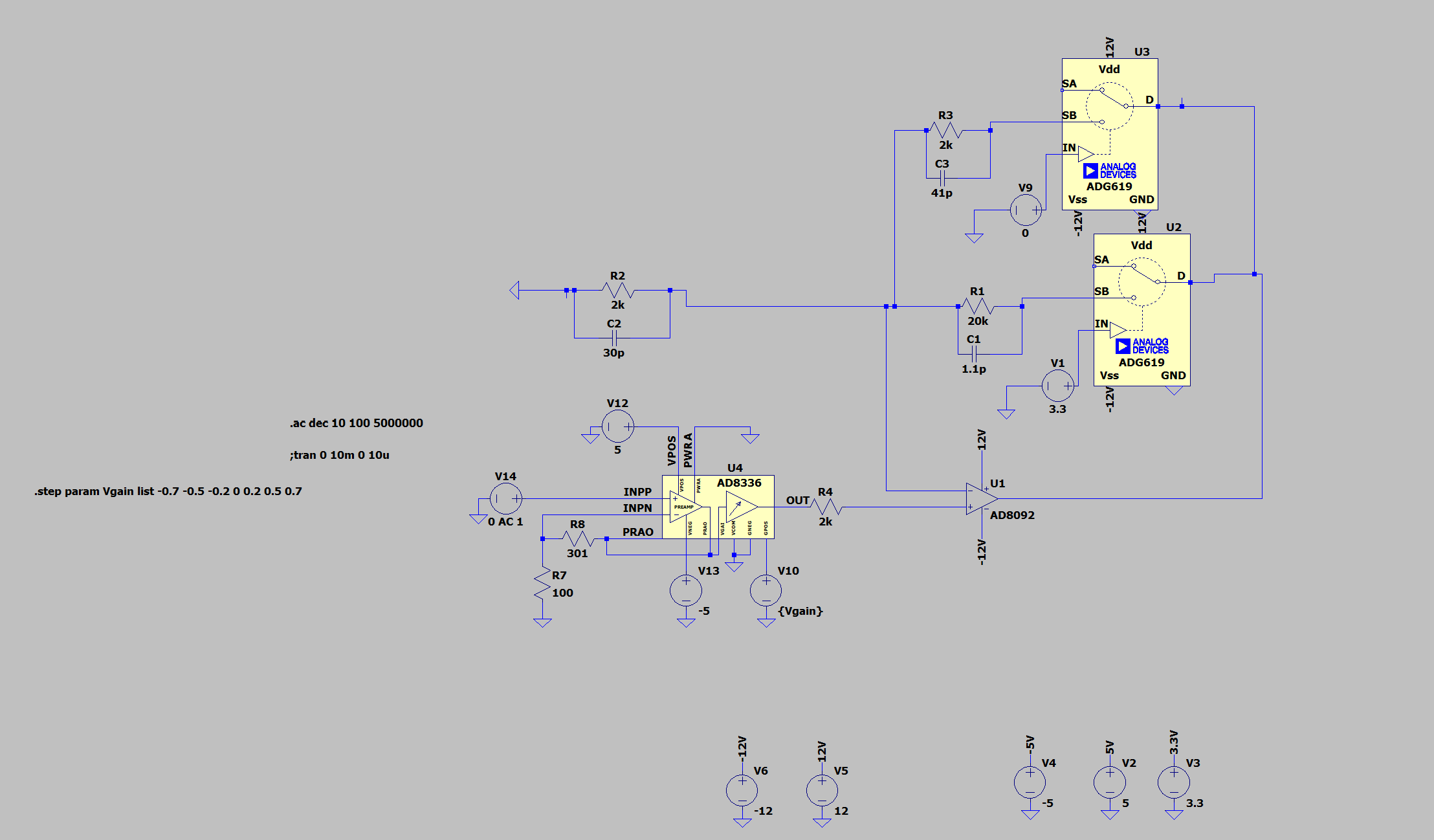1434x840 pixels.
Task: Select the U1 AD8092 op-amp symbol
Action: (x=982, y=499)
